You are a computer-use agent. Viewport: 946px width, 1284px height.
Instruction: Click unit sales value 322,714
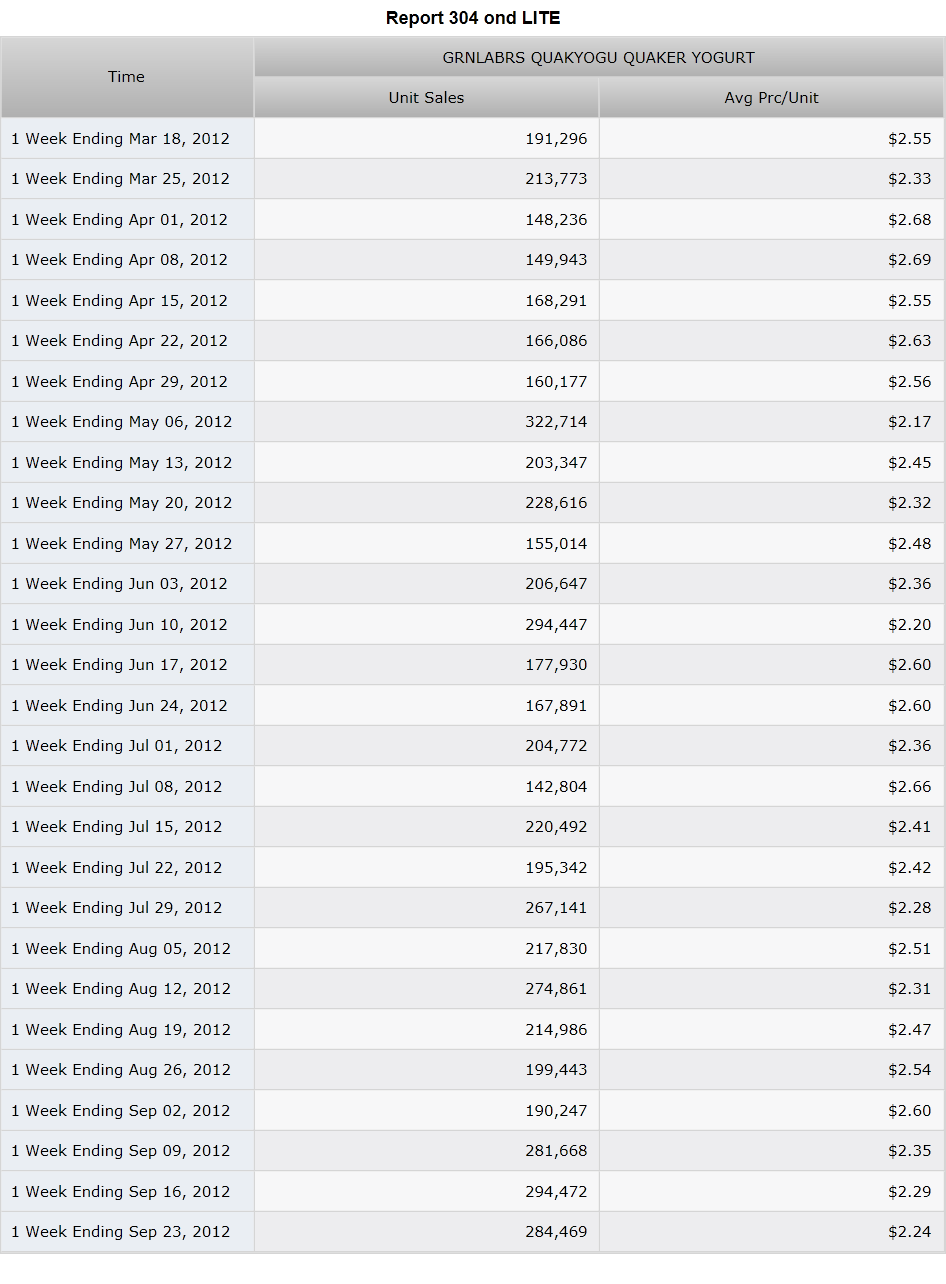pyautogui.click(x=556, y=422)
